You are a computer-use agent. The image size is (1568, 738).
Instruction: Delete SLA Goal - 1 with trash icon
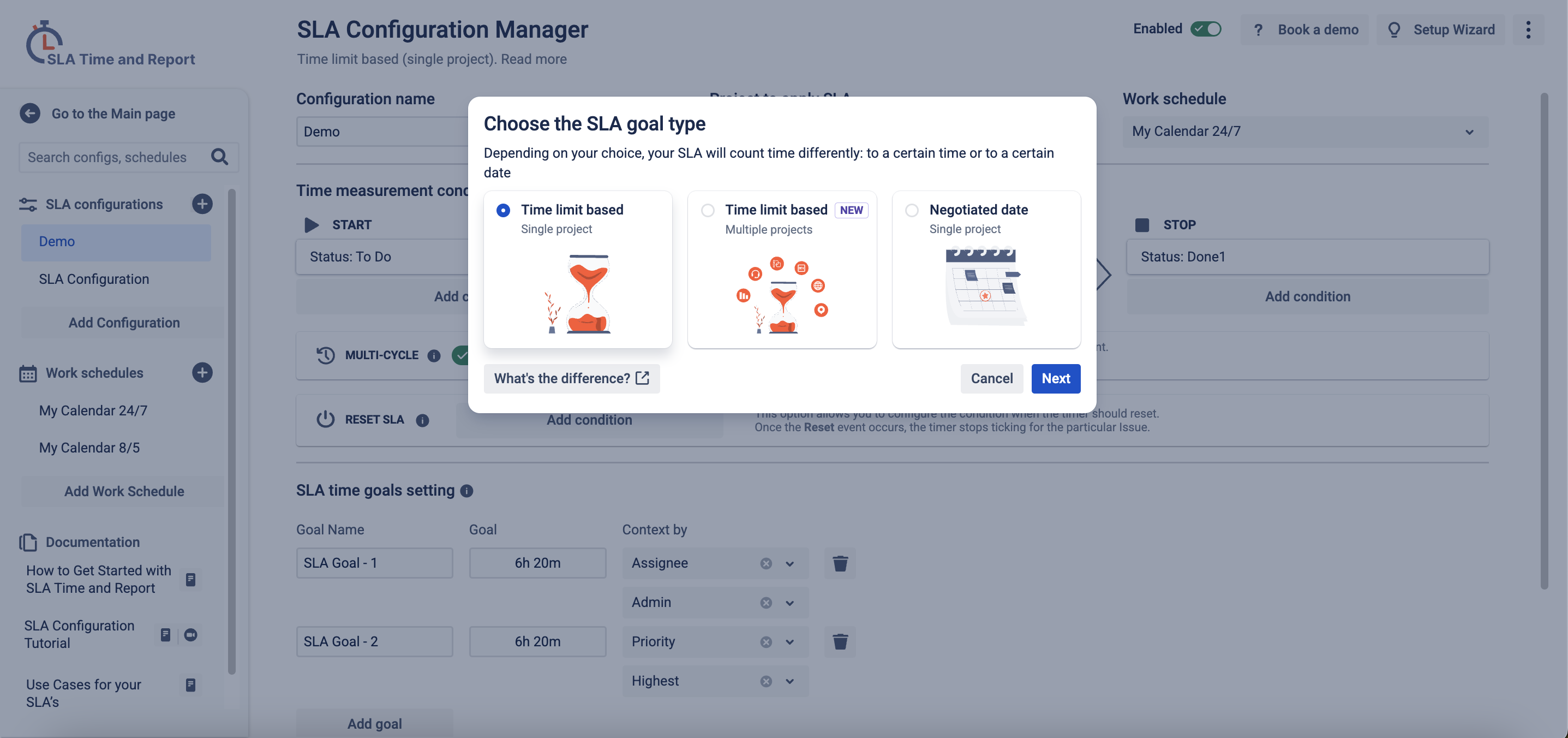[x=840, y=563]
